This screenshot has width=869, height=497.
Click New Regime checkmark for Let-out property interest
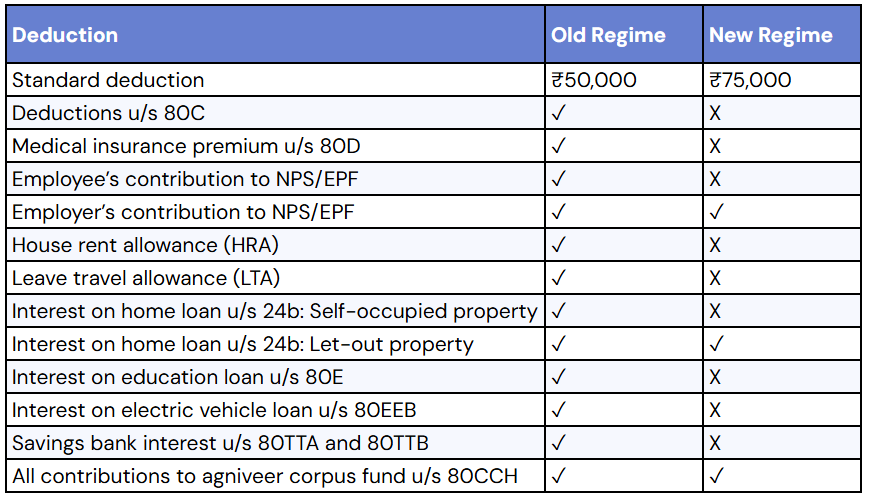pos(716,344)
